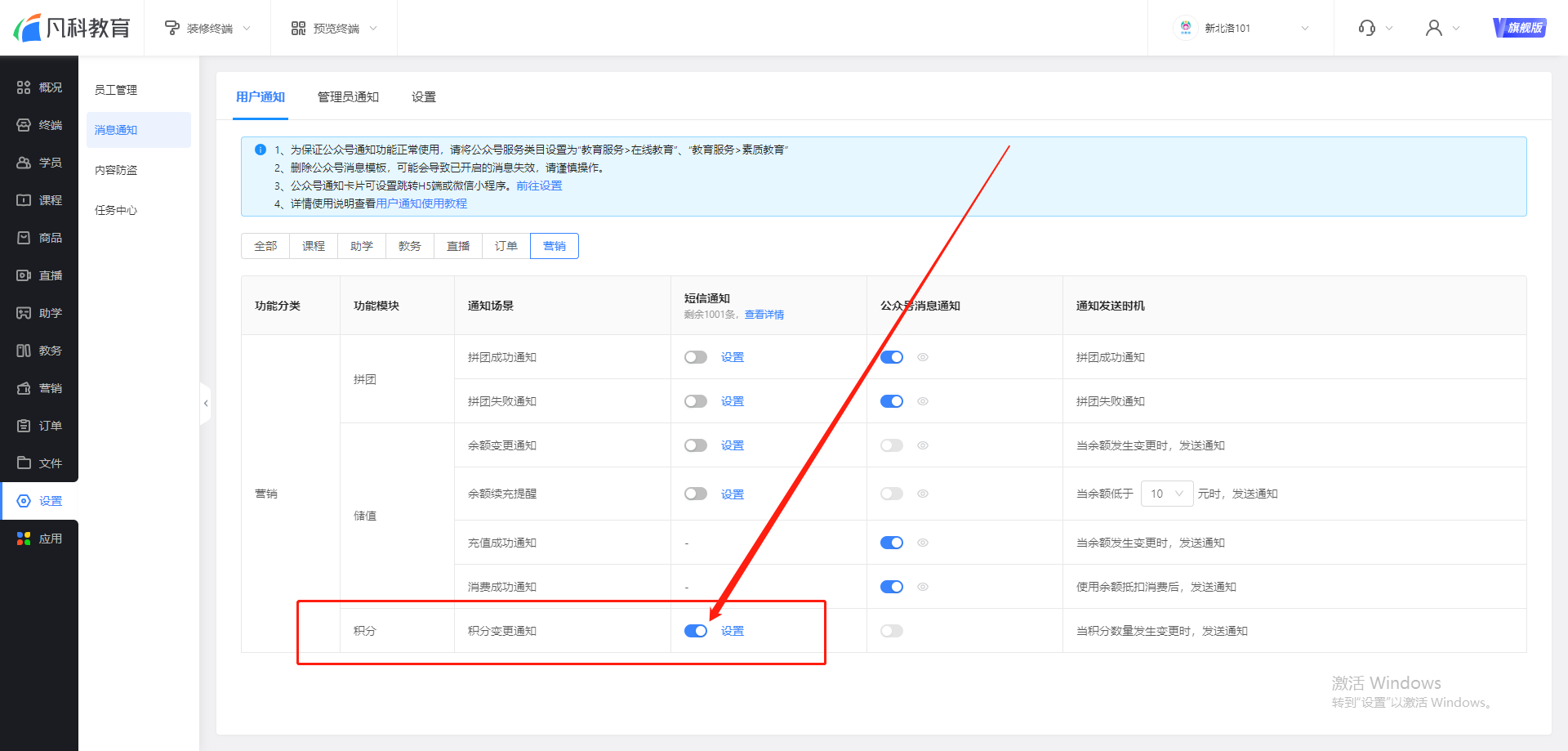Switch to the 管理员通知 tab

pos(348,97)
